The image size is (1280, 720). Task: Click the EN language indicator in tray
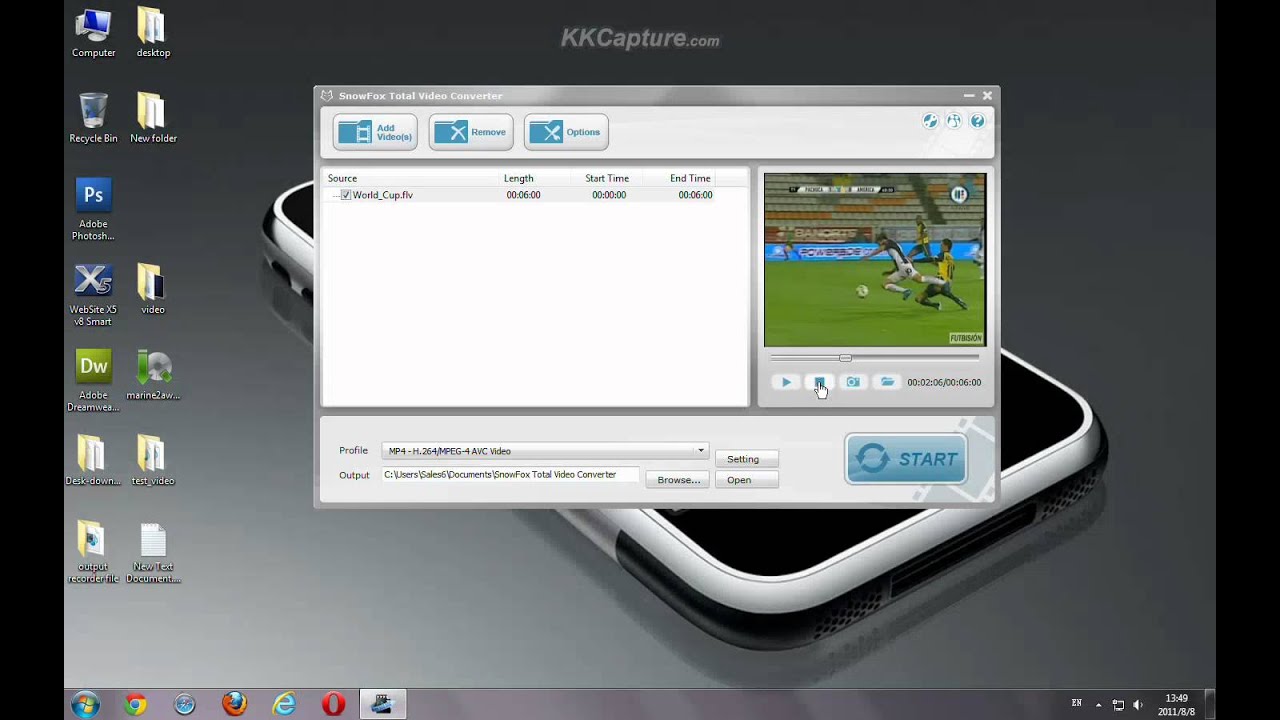(x=1077, y=704)
